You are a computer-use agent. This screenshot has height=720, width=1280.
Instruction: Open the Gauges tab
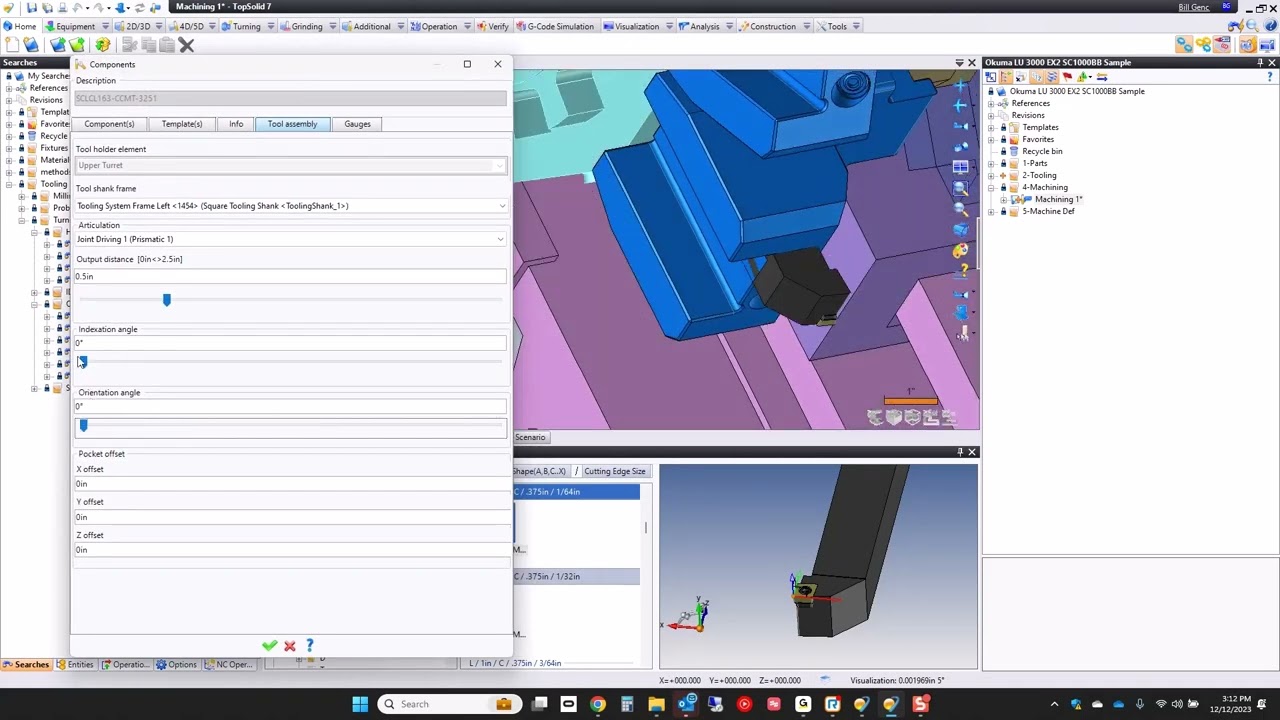tap(357, 124)
